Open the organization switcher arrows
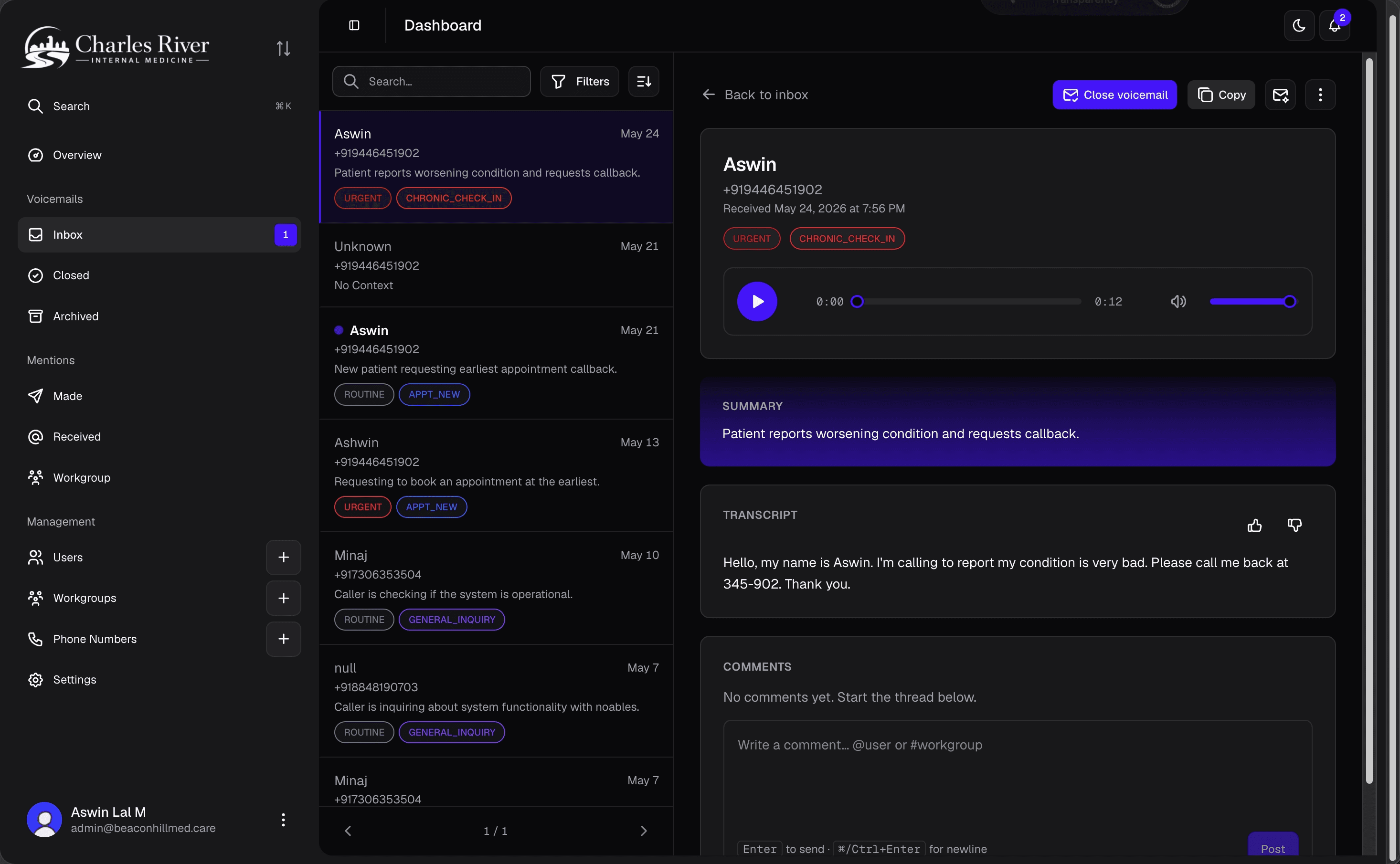The height and width of the screenshot is (864, 1400). coord(283,49)
